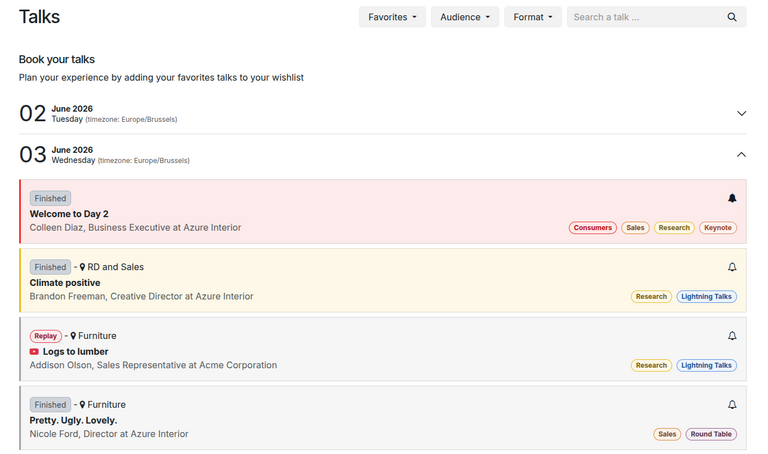Open the Audience filter dropdown
Viewport: 768px width, 454px height.
[465, 17]
